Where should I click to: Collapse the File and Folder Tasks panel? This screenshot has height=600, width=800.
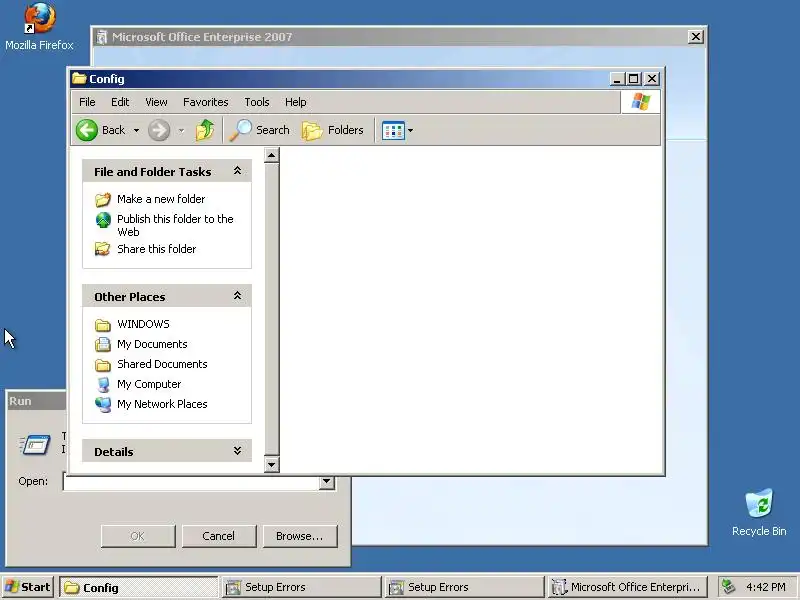pyautogui.click(x=237, y=171)
